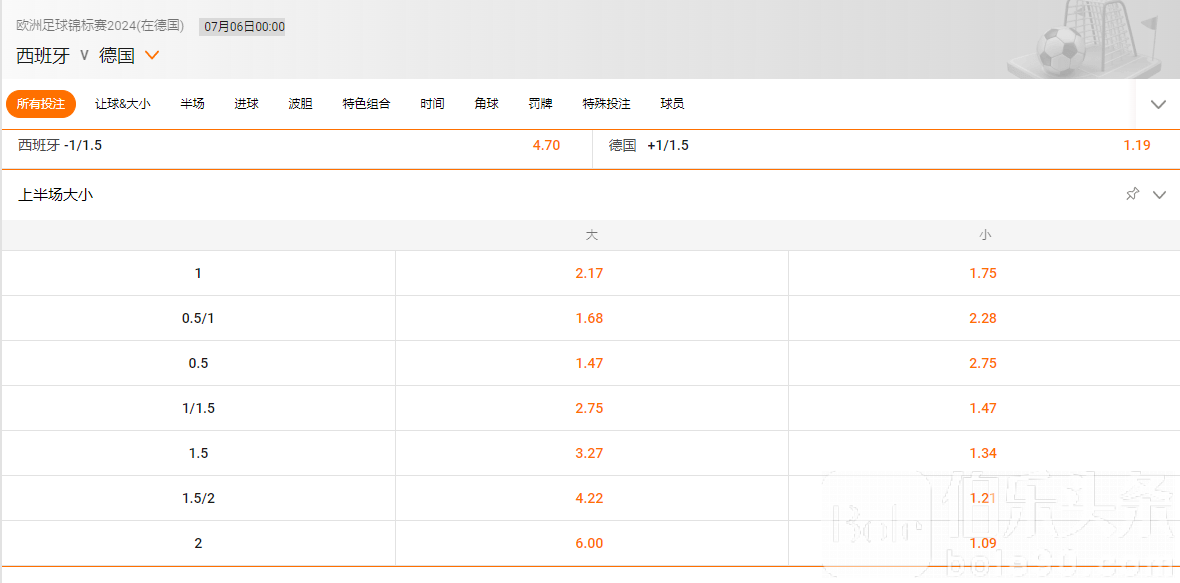Pick over odds 2.17 for line 1

pos(592,273)
